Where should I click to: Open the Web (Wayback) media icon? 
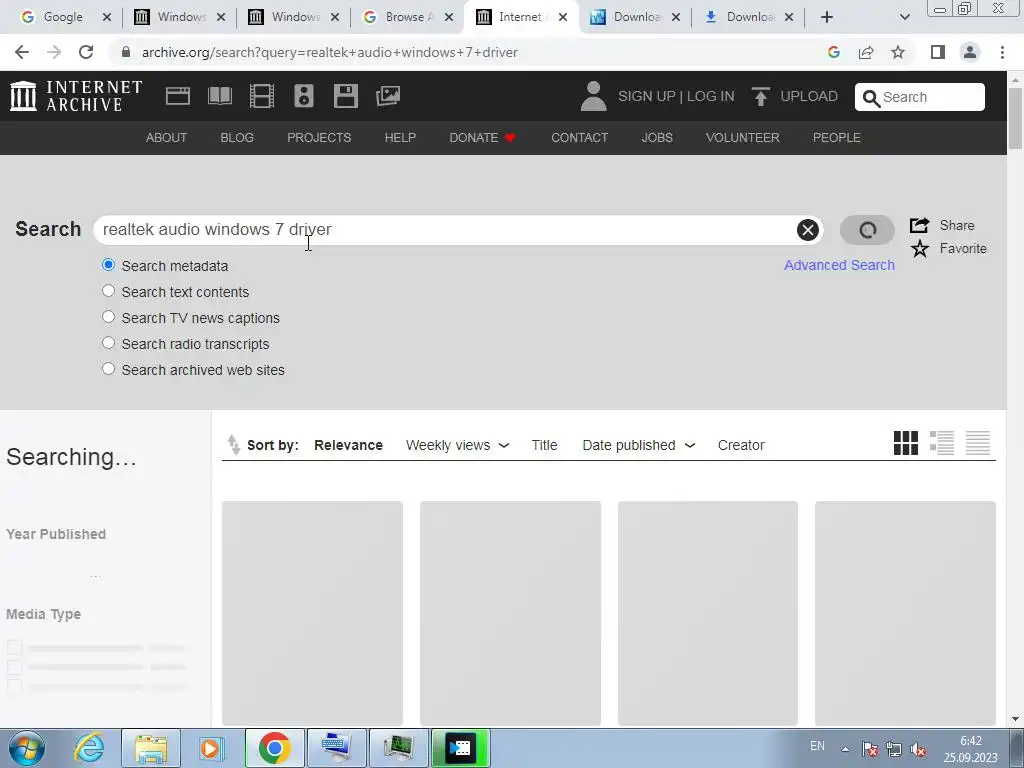tap(178, 96)
